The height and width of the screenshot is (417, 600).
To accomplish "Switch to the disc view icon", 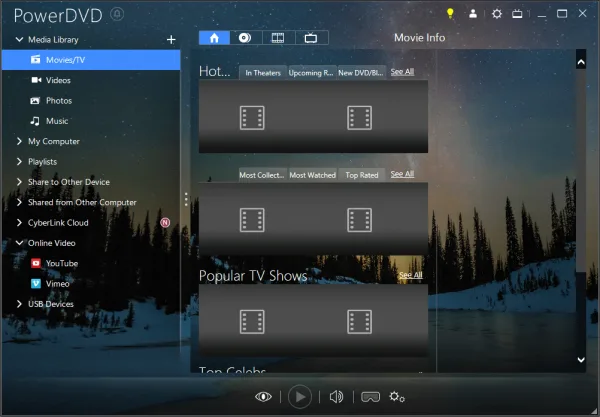I will pyautogui.click(x=245, y=38).
